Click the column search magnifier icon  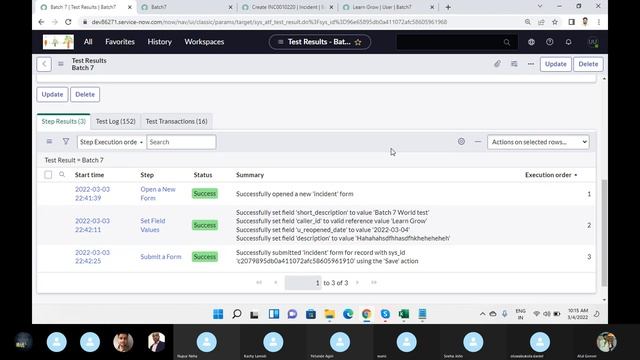(62, 175)
